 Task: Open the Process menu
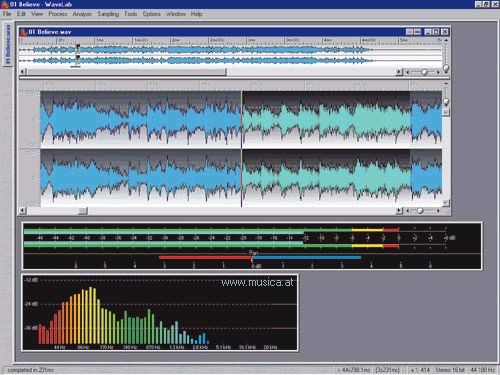[x=58, y=14]
